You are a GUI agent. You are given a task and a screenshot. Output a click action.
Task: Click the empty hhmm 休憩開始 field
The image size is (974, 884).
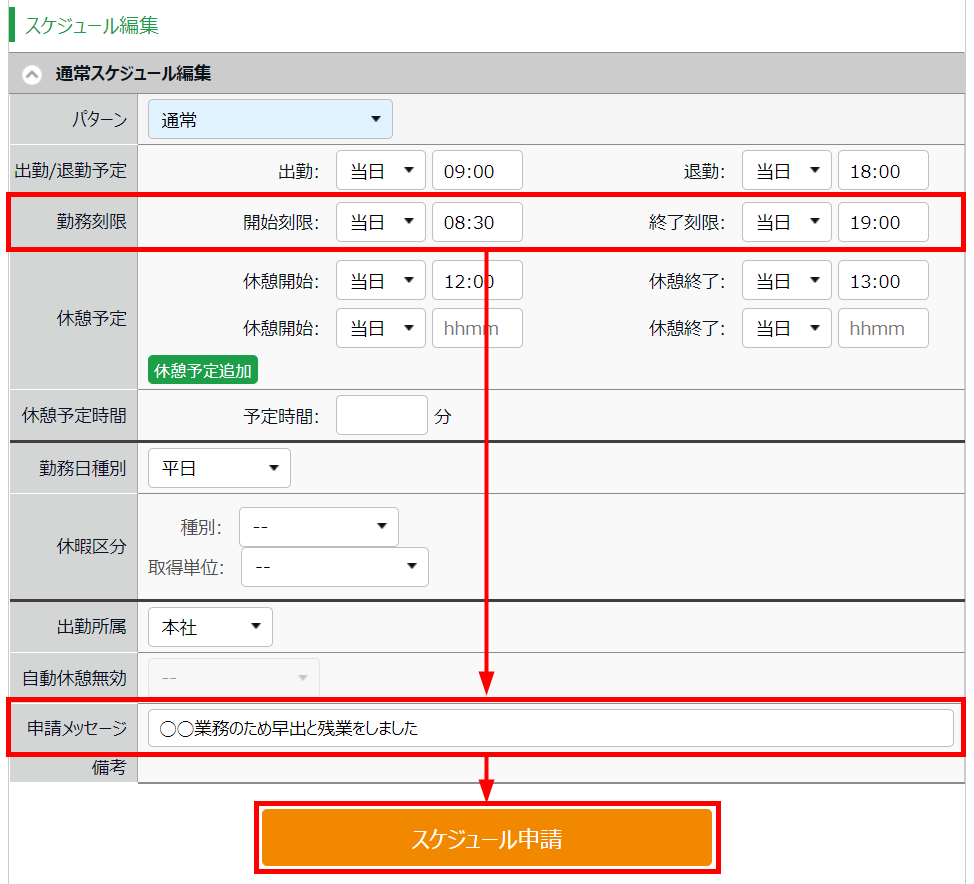click(477, 328)
